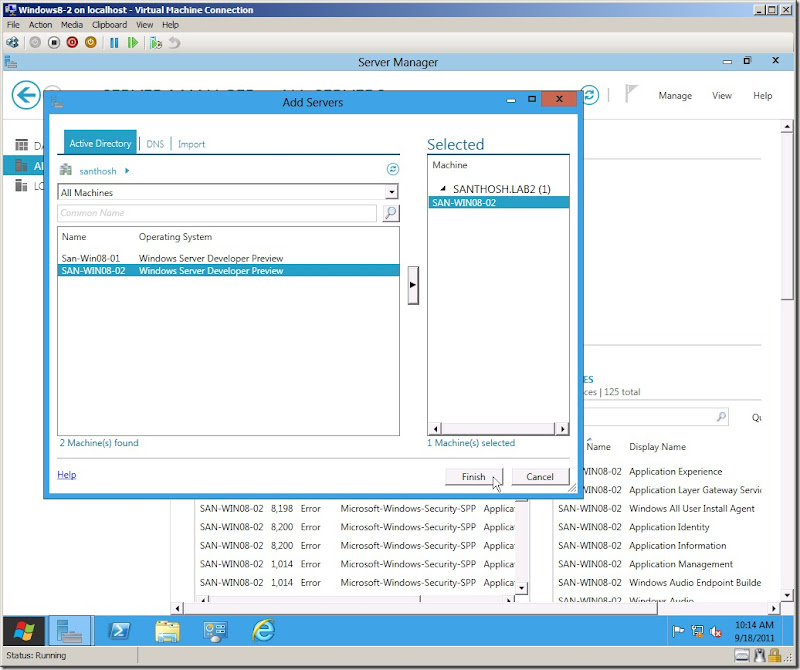Click the Finish button
The height and width of the screenshot is (670, 800).
click(x=473, y=477)
